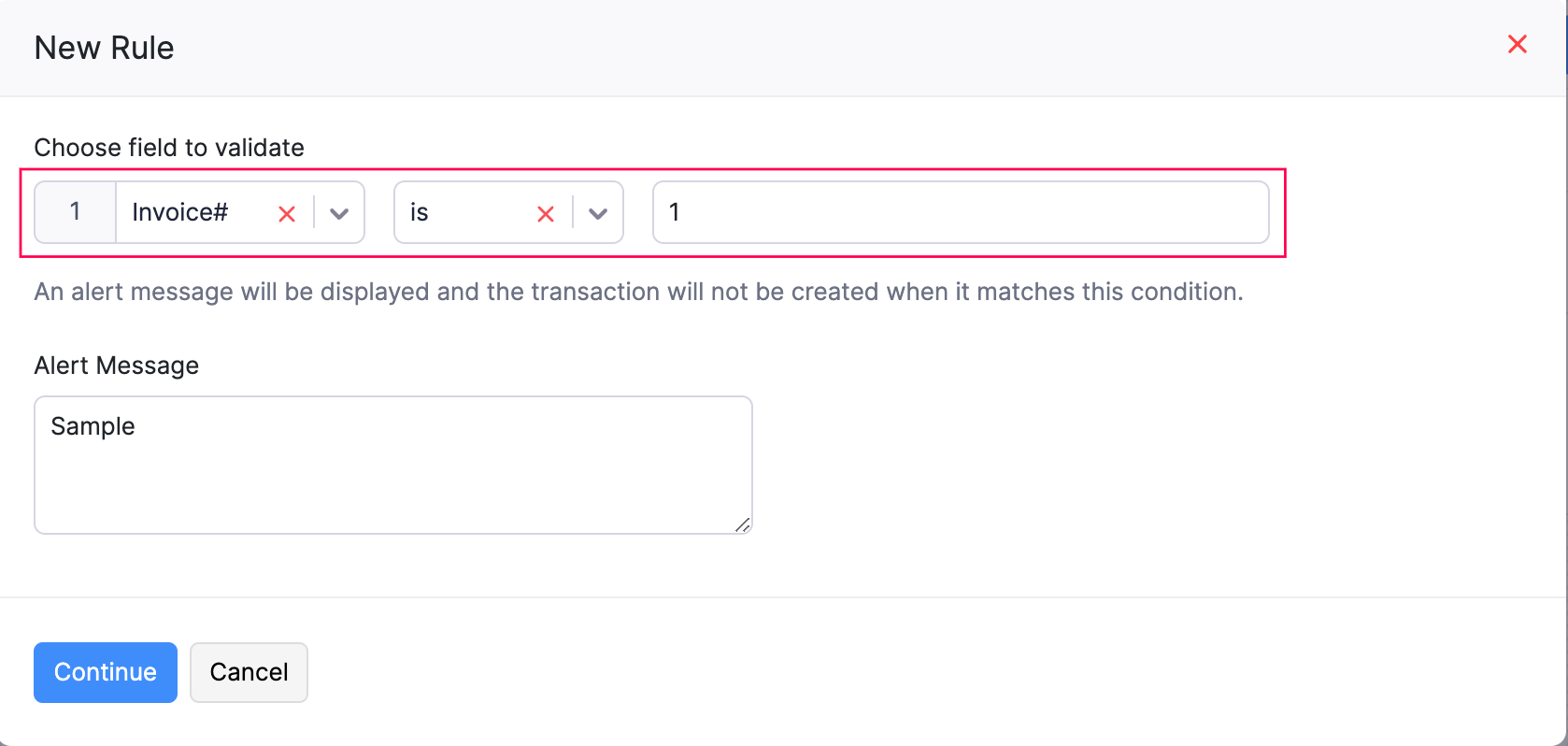Click the "Alert Message" label
Viewport: 1568px width, 746px height.
[x=117, y=366]
